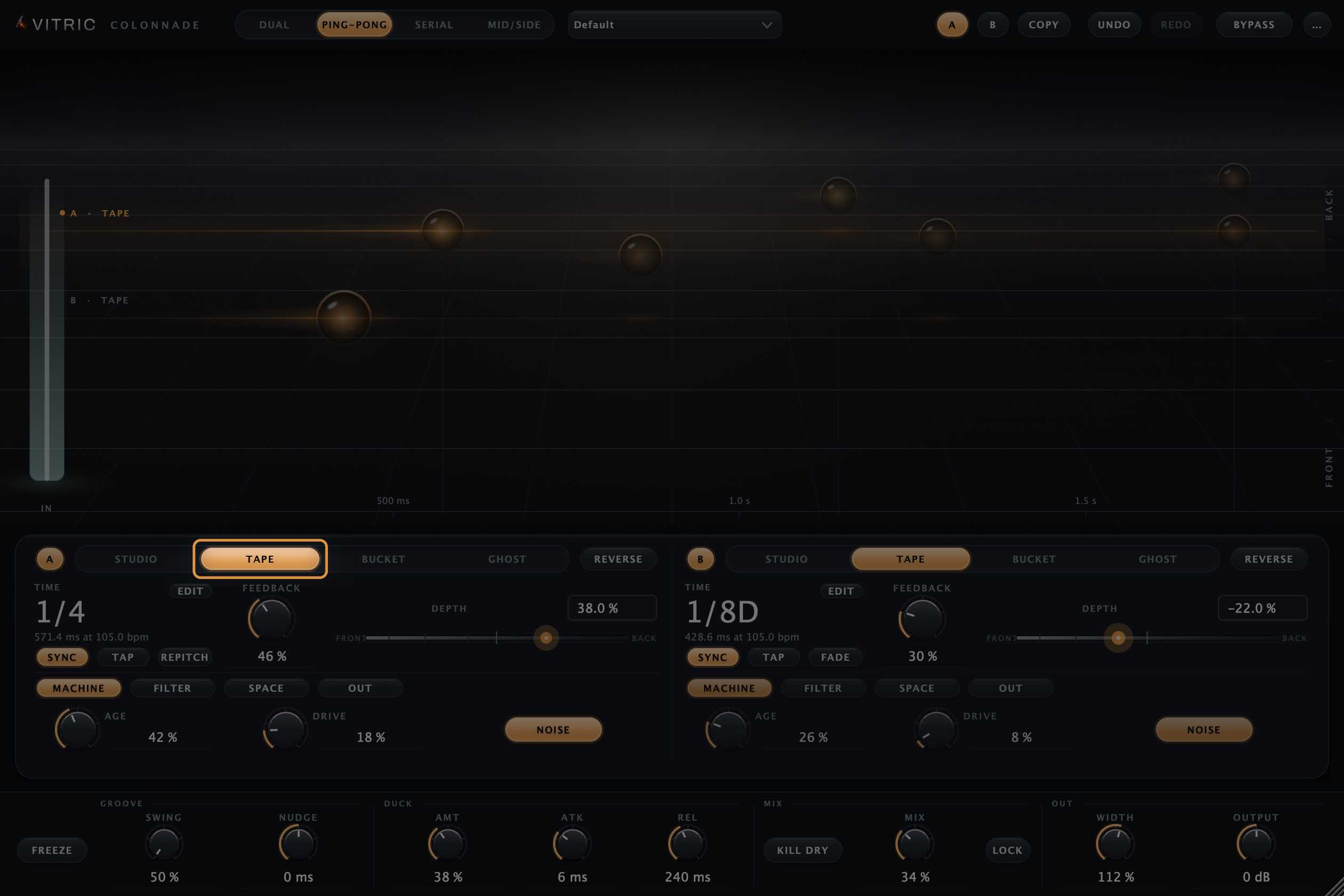Enable Fade mode on delay B
This screenshot has height=896, width=1344.
pyautogui.click(x=835, y=657)
